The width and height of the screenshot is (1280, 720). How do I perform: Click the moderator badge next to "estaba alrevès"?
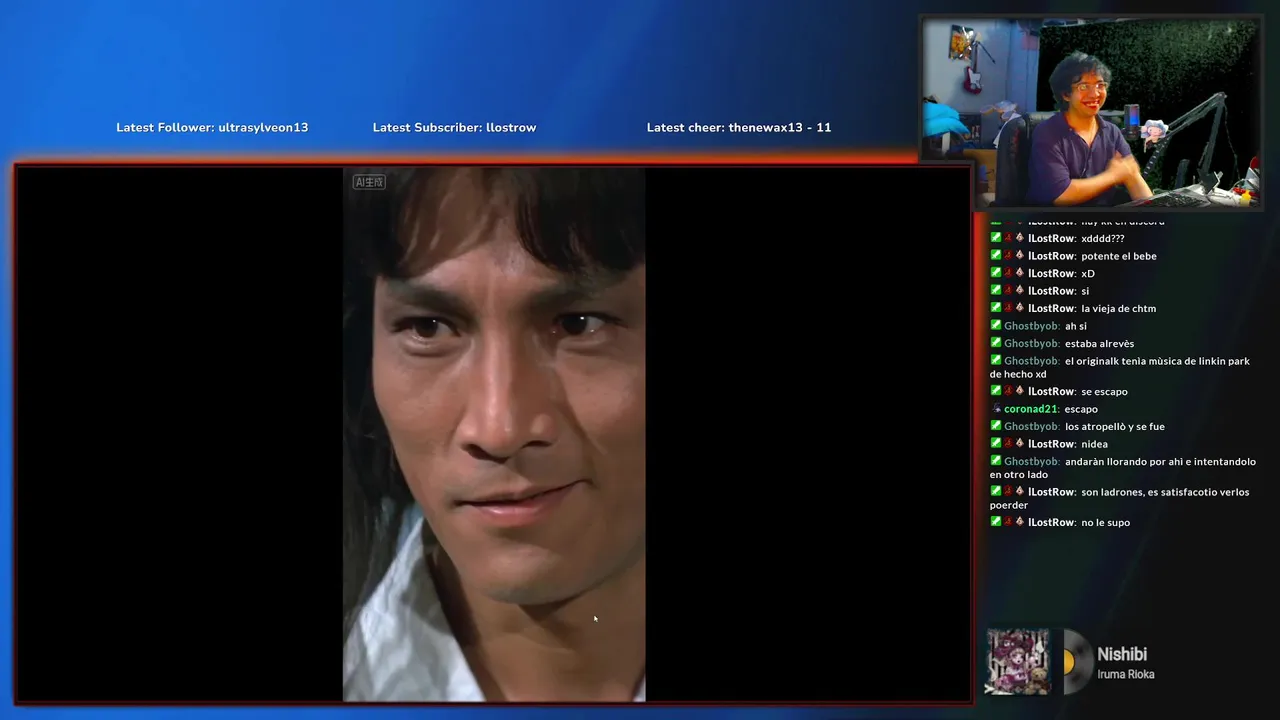[x=996, y=343]
